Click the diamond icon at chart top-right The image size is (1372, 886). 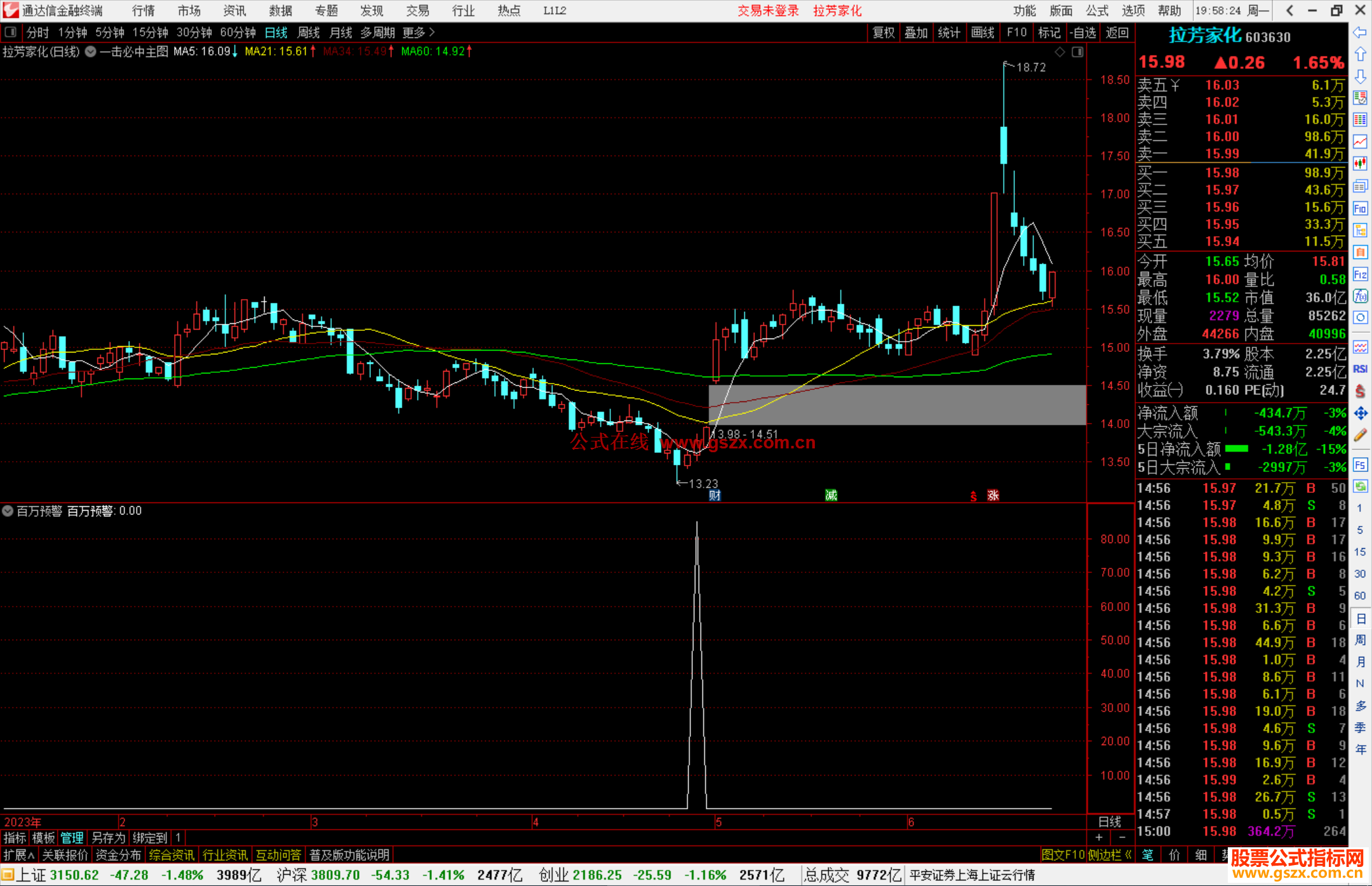(x=1059, y=52)
